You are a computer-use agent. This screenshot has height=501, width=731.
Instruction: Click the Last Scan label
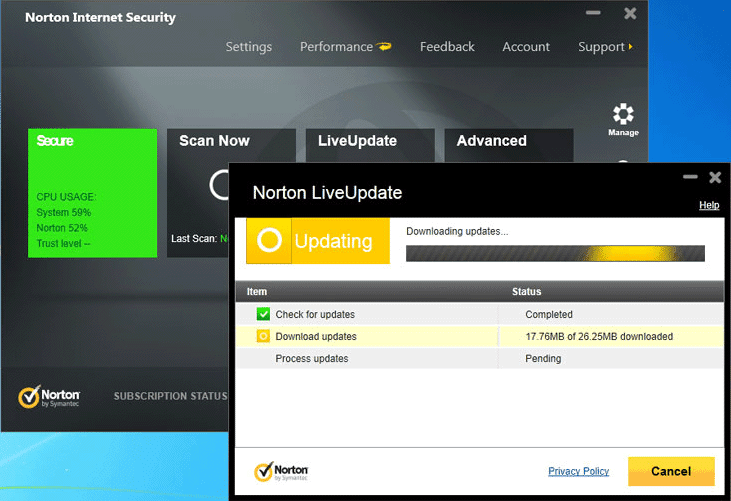click(x=194, y=239)
